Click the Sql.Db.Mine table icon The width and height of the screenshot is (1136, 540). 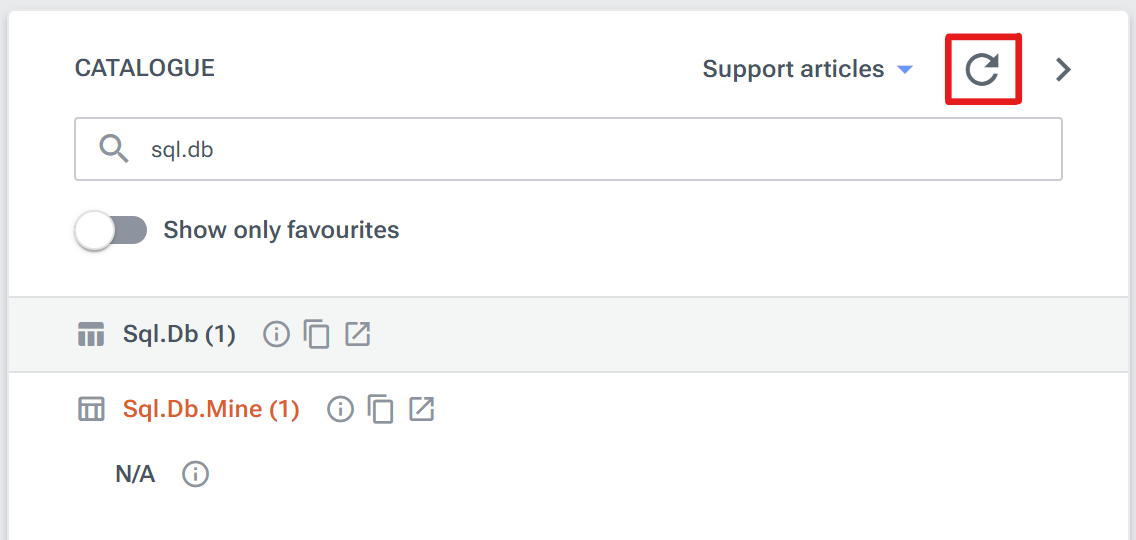[91, 409]
